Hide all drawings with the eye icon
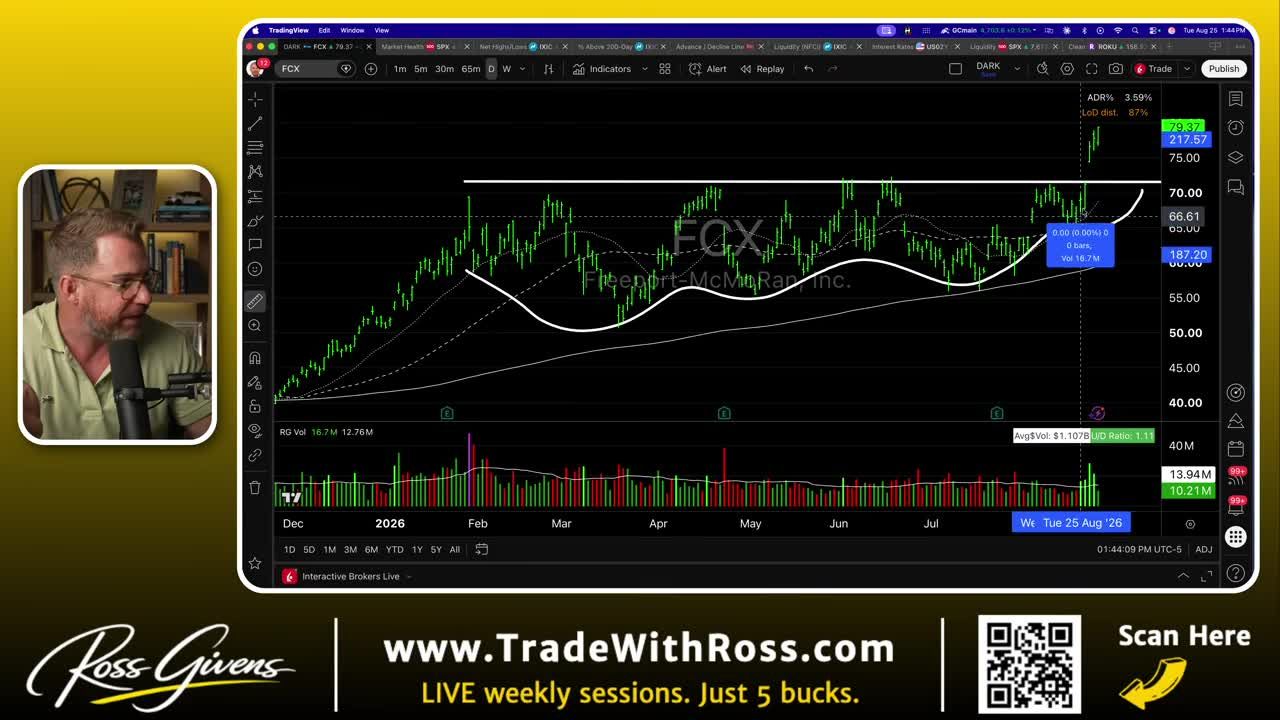 (255, 430)
